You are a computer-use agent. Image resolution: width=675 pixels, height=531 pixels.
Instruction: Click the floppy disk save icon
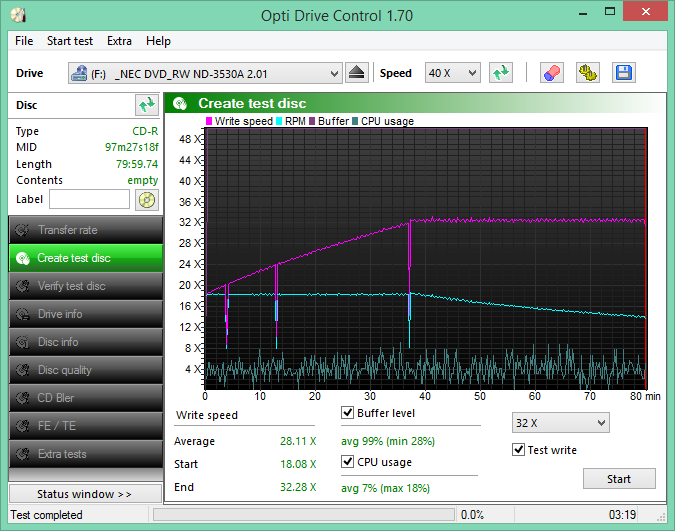624,73
